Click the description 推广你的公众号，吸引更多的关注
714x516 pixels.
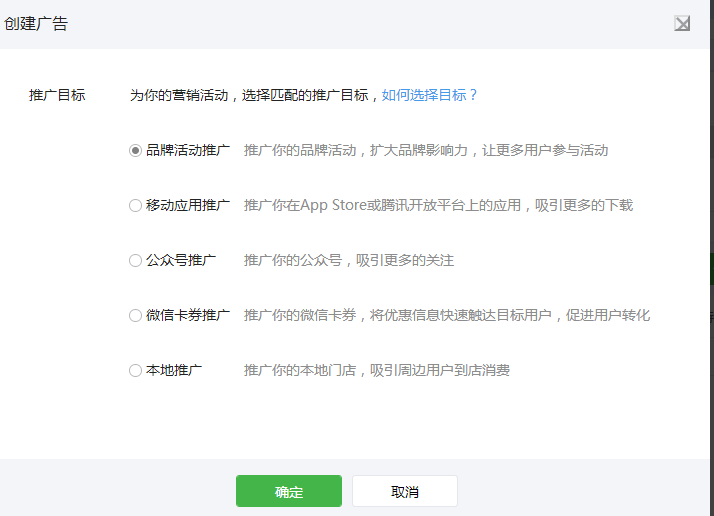coord(349,261)
